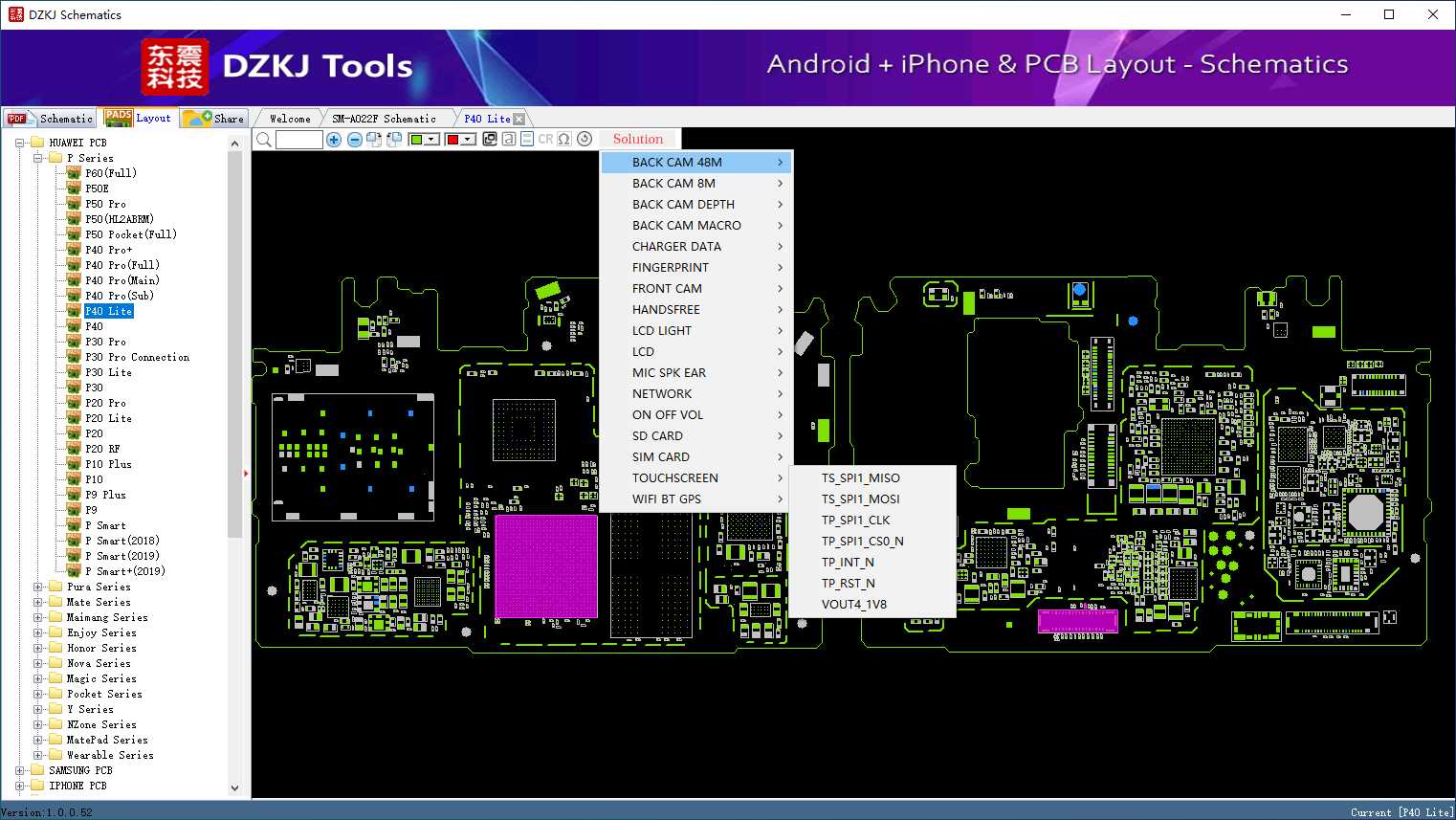The image size is (1456, 820).
Task: Open the Share cloud tab
Action: [214, 119]
